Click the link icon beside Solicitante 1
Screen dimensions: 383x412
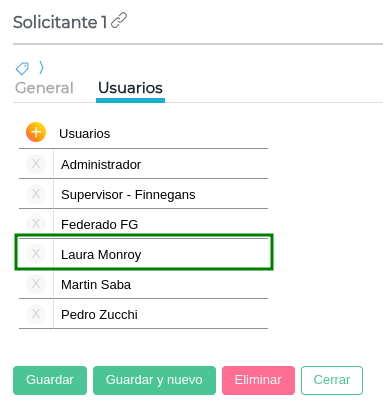click(x=119, y=20)
